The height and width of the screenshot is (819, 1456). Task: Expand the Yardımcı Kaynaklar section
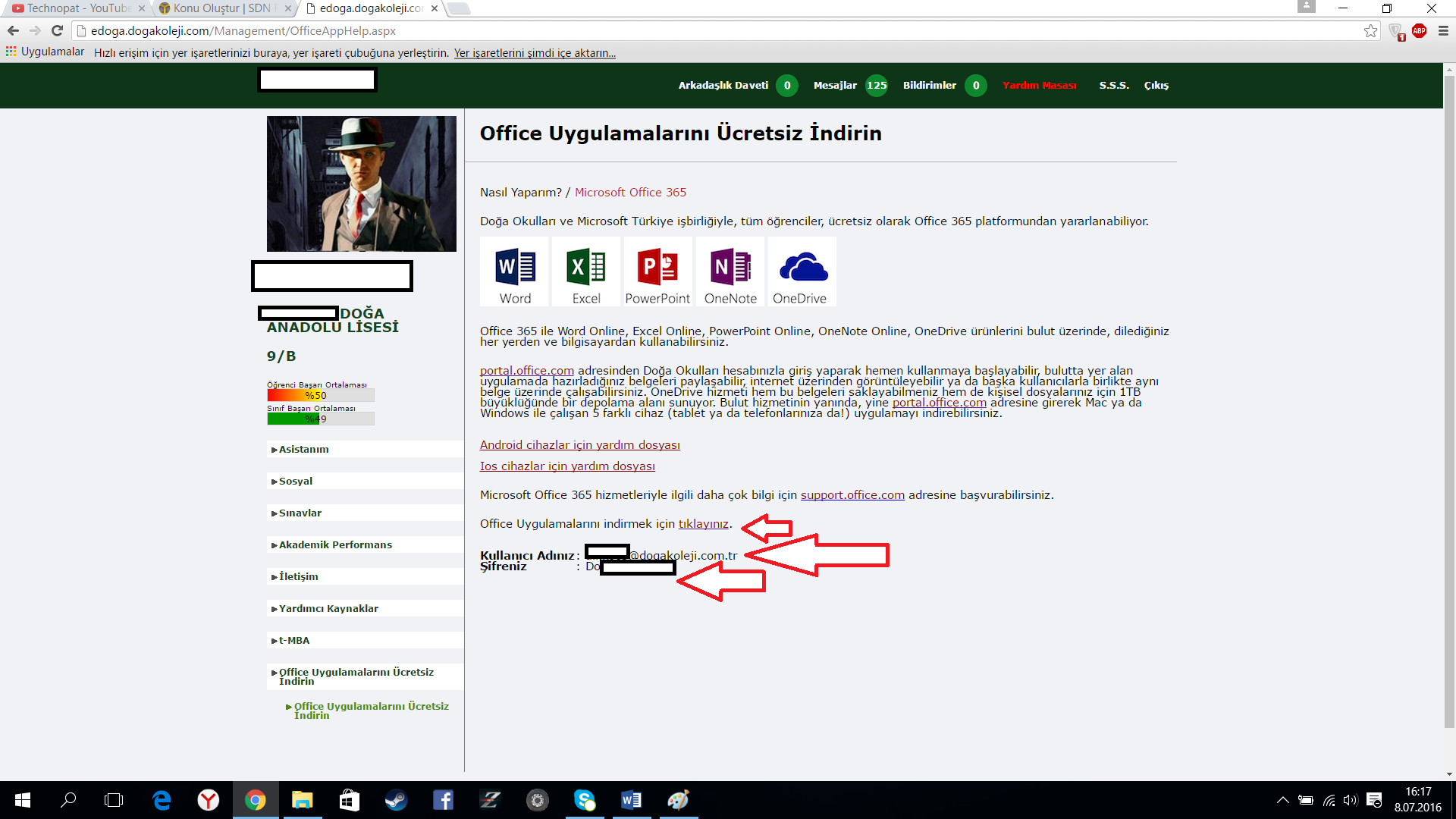pos(328,609)
